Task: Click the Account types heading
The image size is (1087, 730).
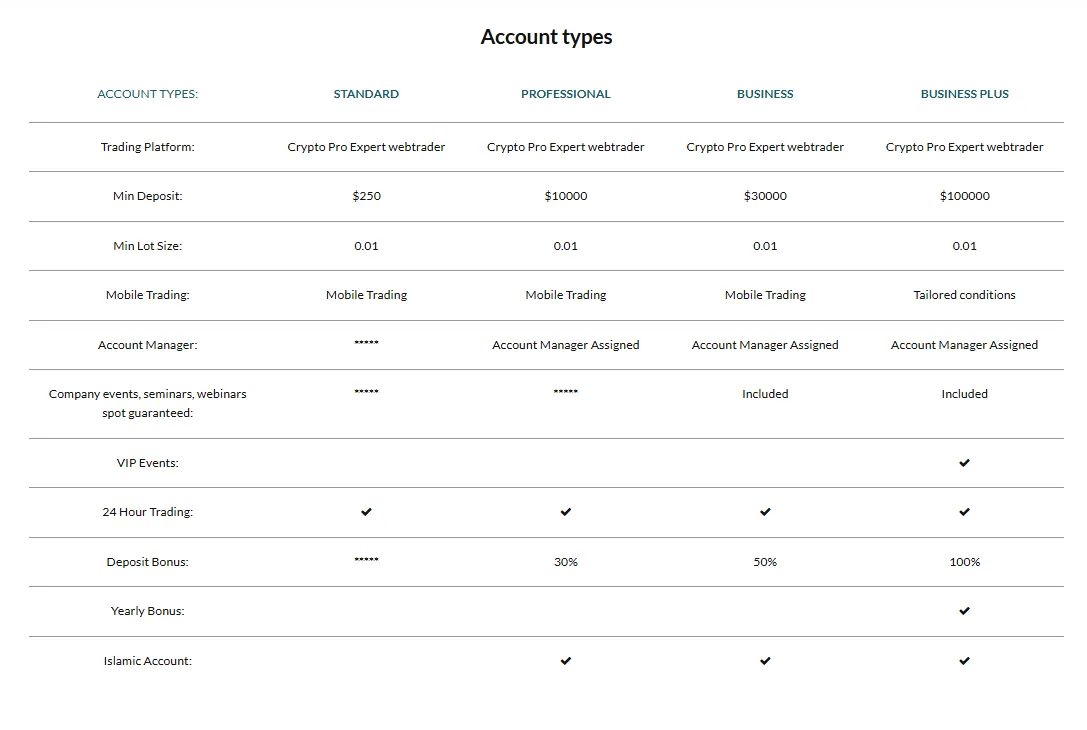Action: point(546,37)
